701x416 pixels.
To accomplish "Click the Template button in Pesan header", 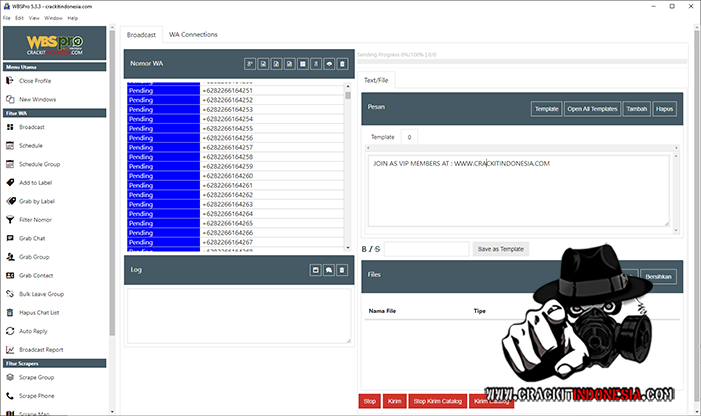I will (546, 109).
